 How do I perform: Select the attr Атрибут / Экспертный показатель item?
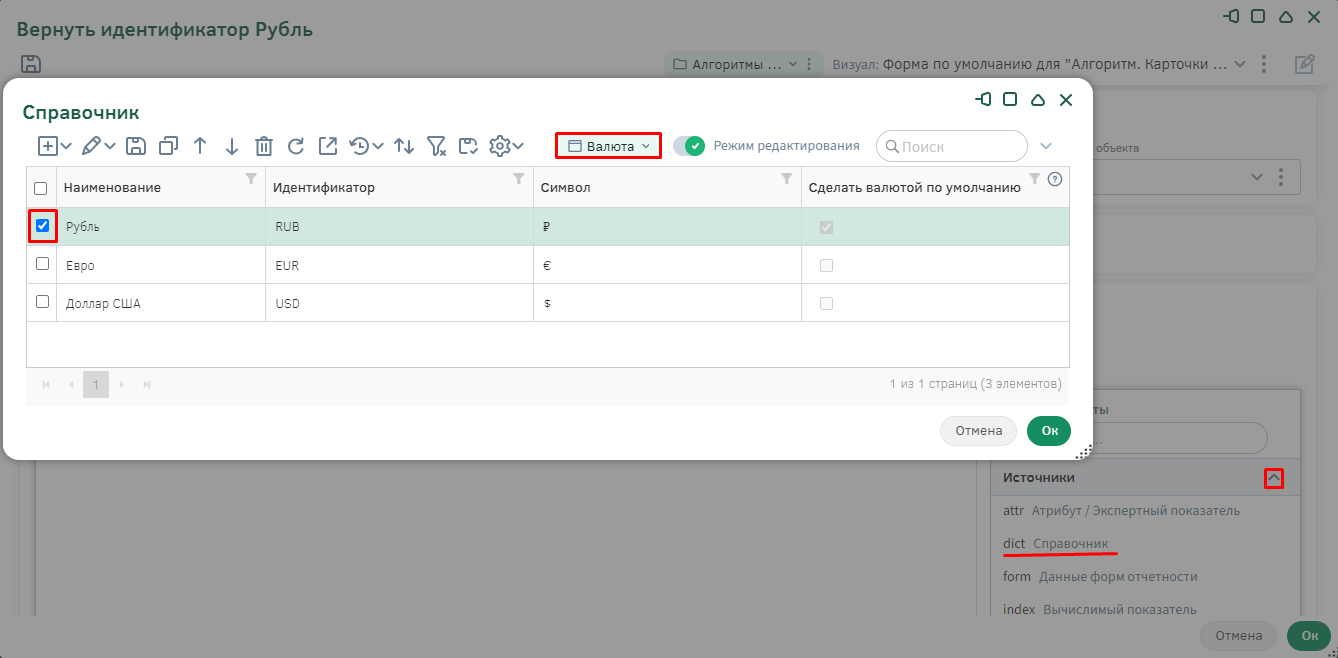[1121, 511]
